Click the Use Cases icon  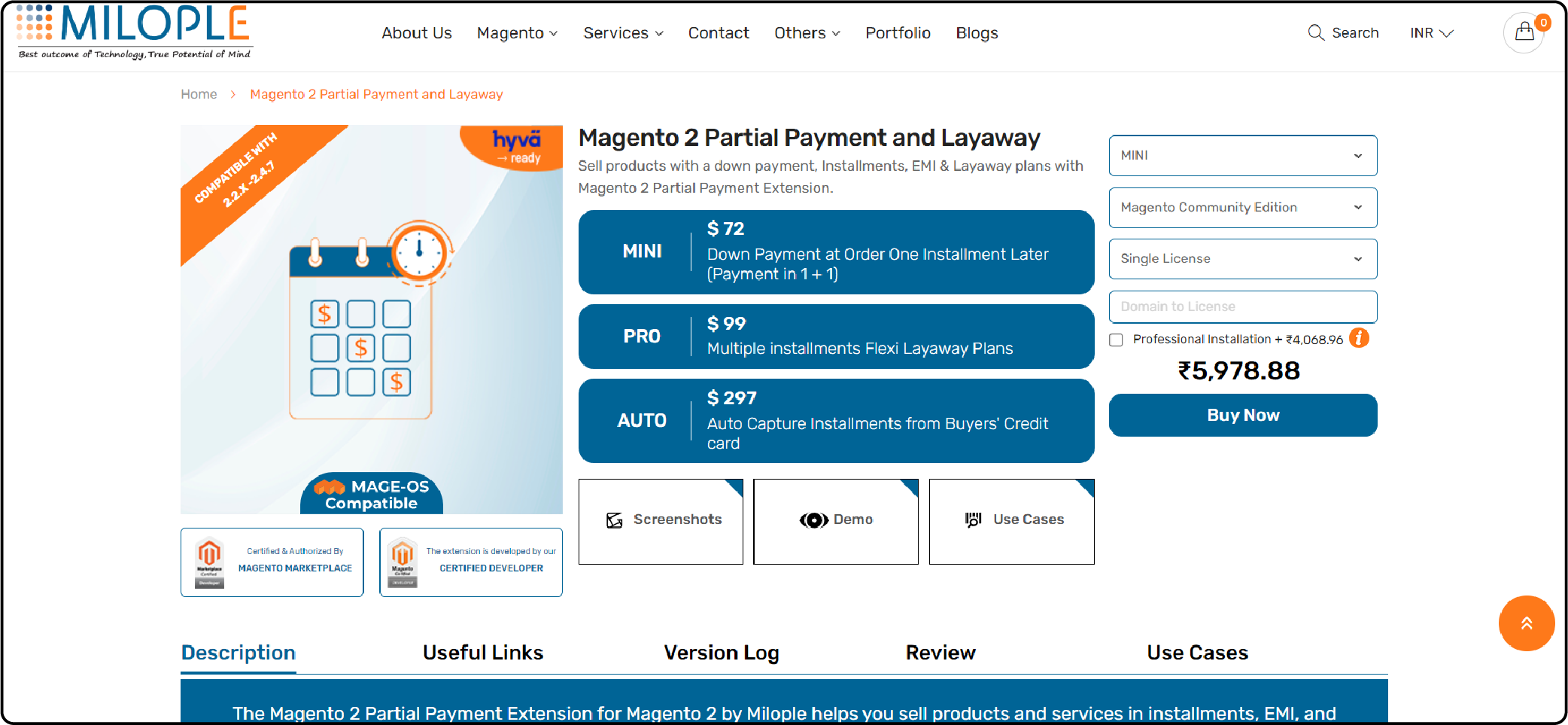tap(974, 519)
